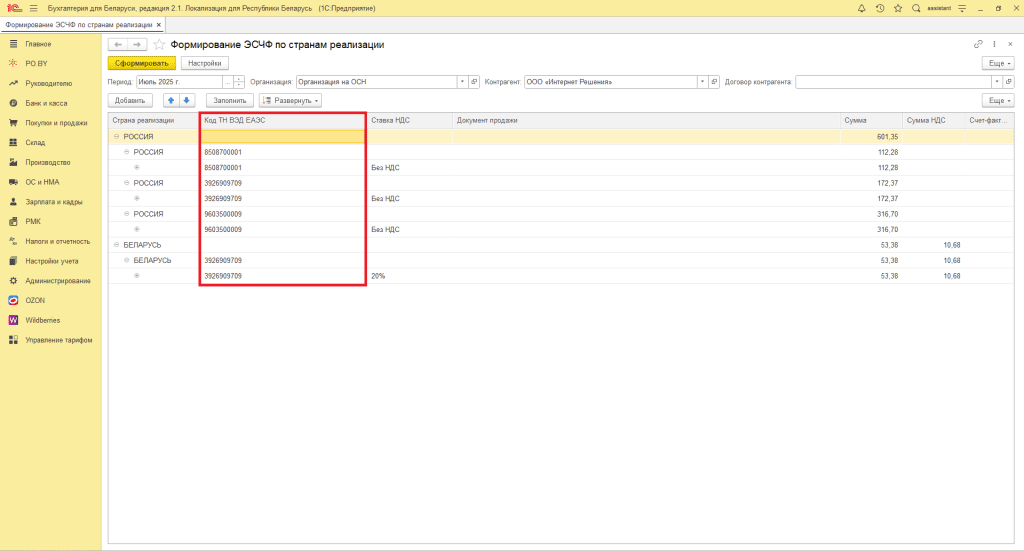Click the search magnifier icon
1024x551 pixels.
coord(916,8)
